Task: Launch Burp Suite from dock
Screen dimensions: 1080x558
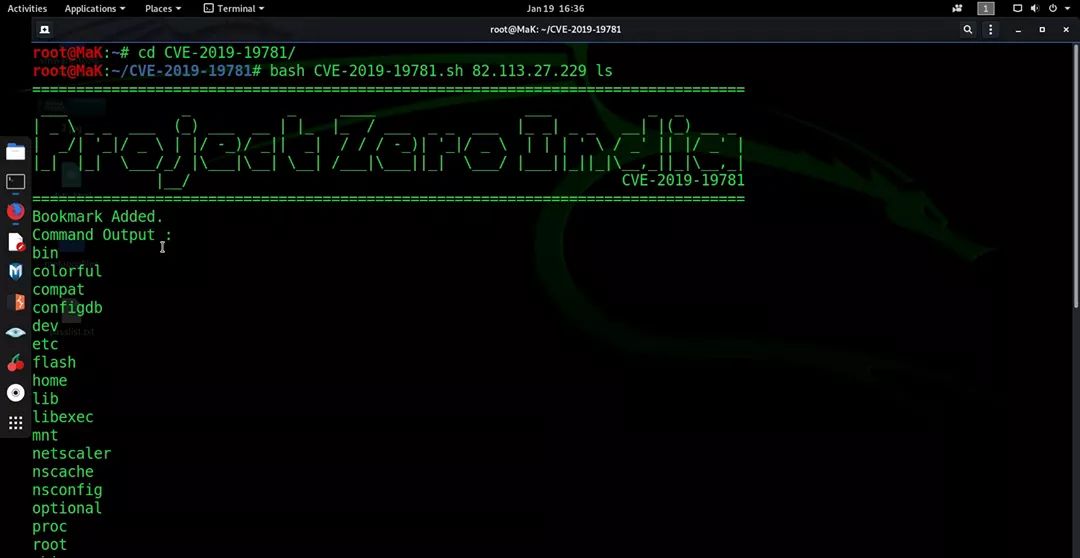Action: 16,302
